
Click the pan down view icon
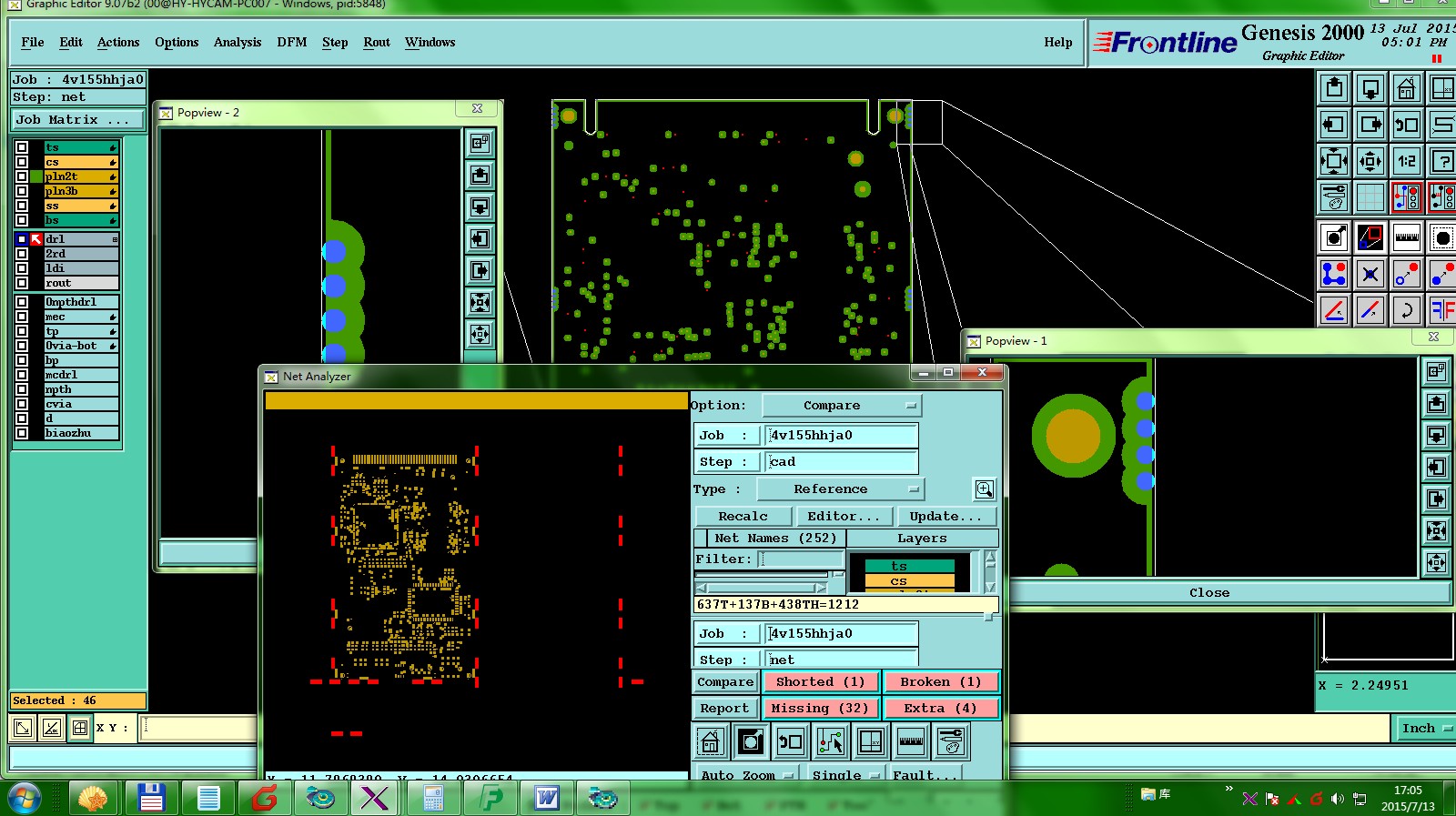(1370, 88)
